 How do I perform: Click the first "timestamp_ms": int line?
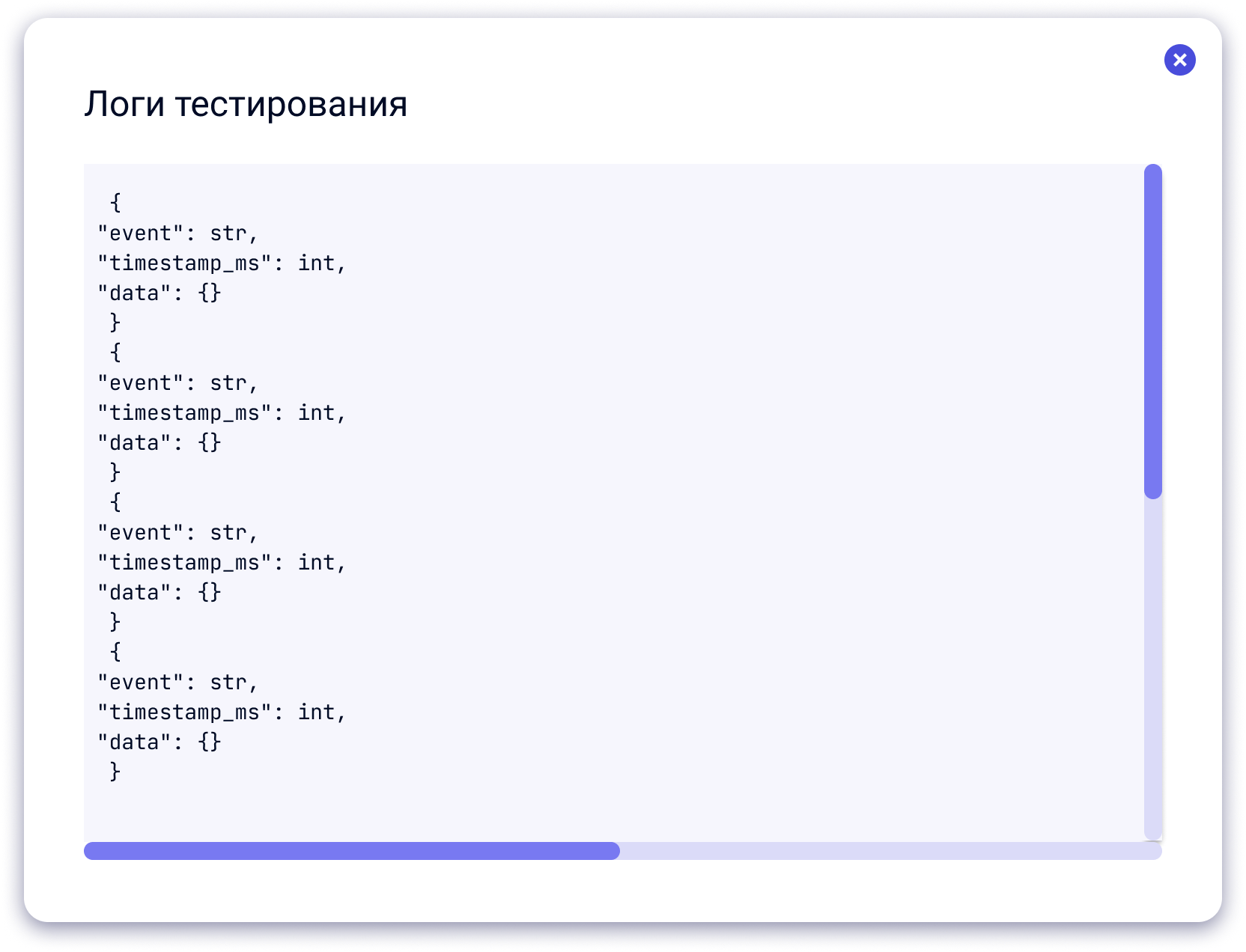pos(222,263)
